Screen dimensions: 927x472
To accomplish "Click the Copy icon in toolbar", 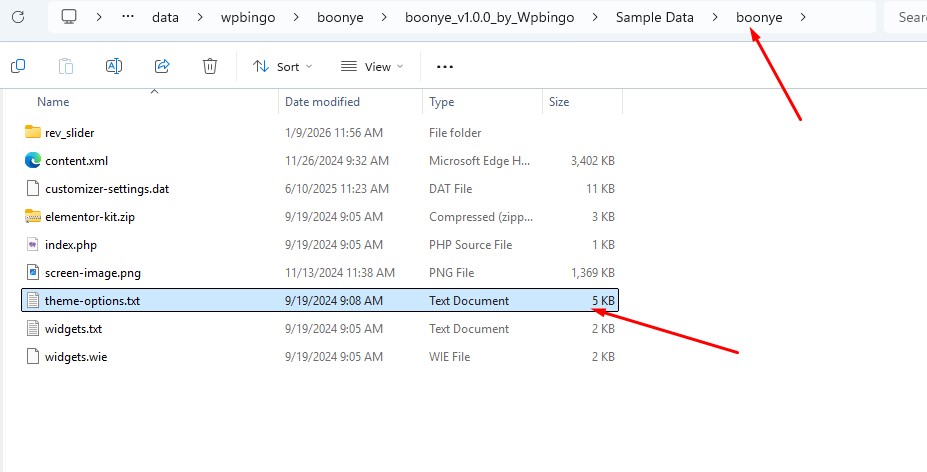I will coord(18,66).
